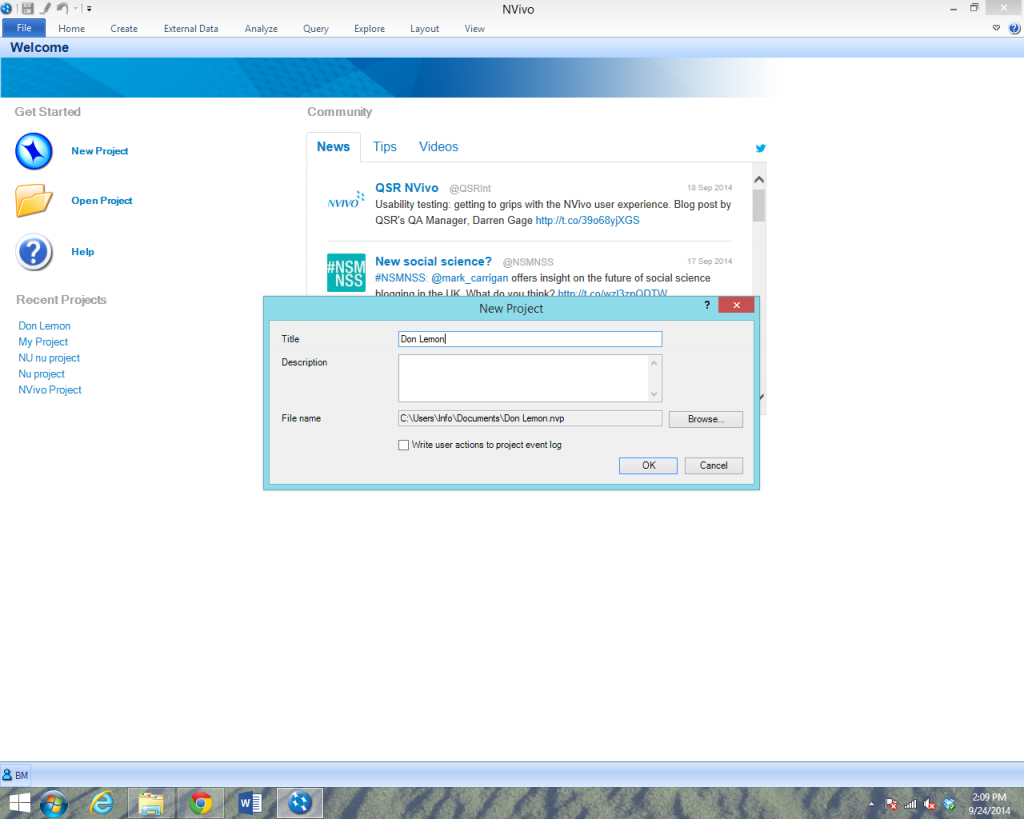This screenshot has height=819, width=1024.
Task: Open recent project Don Lemon
Action: pyautogui.click(x=44, y=326)
